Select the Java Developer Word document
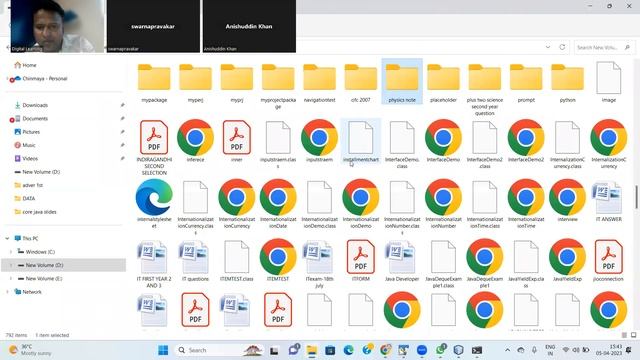Screen dimensions: 640x360 coord(402,260)
